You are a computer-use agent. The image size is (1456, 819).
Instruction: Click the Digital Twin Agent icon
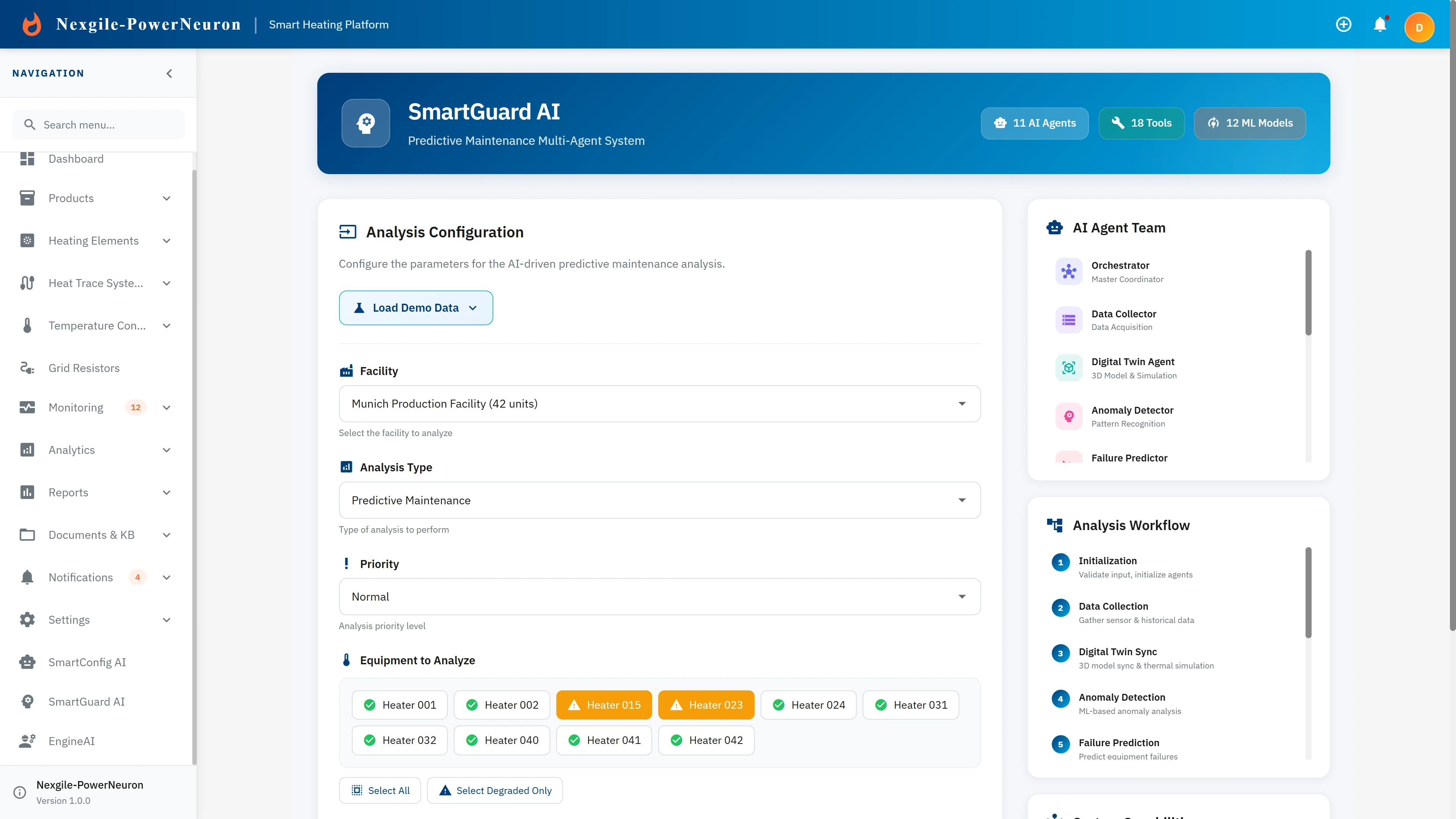click(x=1068, y=368)
